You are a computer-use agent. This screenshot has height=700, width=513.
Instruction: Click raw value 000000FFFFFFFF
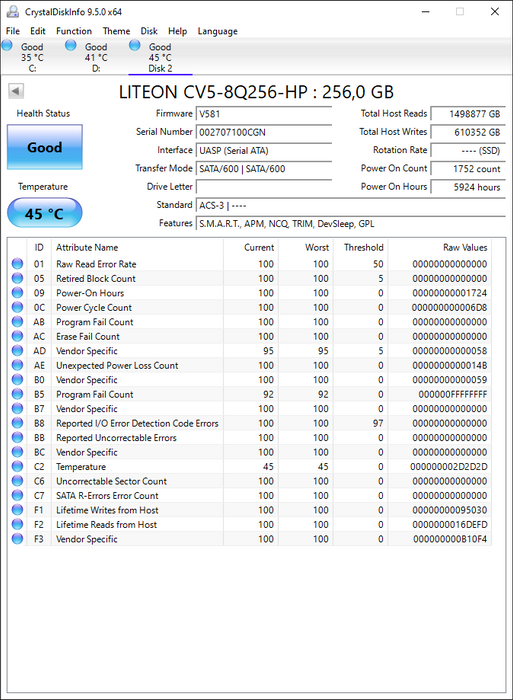click(x=453, y=394)
